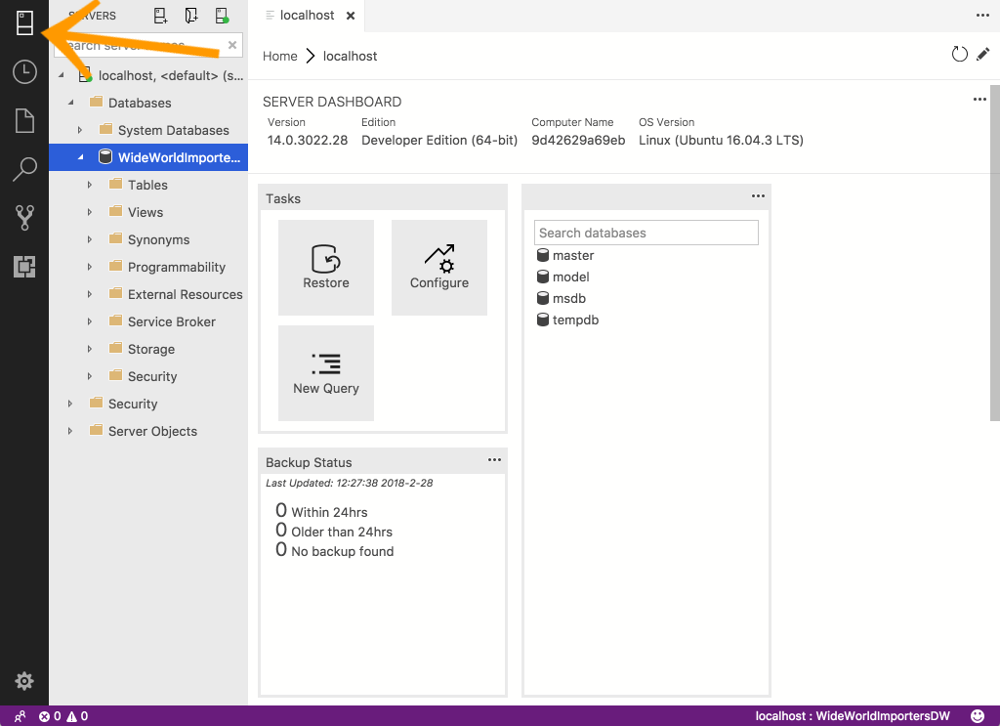Viewport: 1000px width, 726px height.
Task: Expand System Databases folder
Action: coord(80,130)
